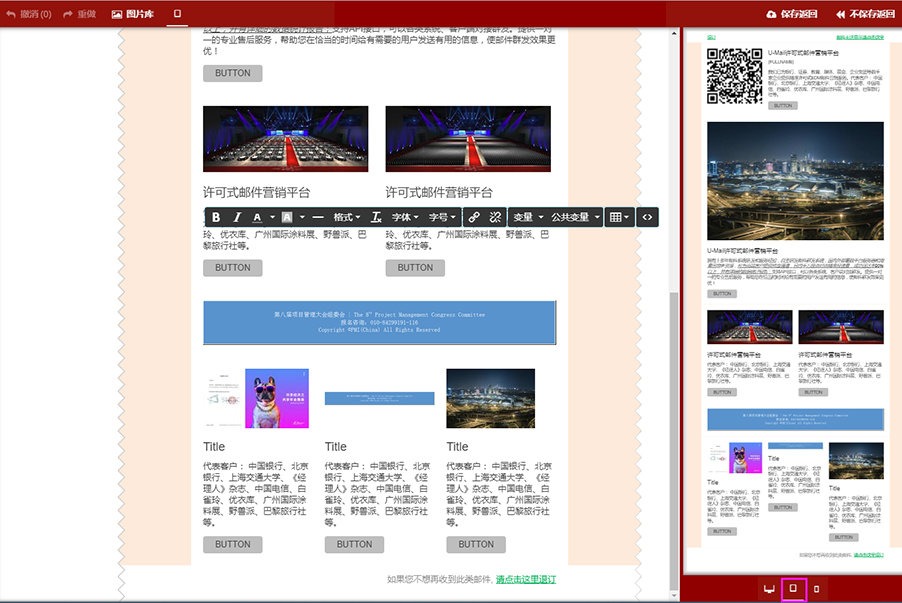The image size is (902, 603).
Task: Toggle bold formatting in the text toolbar
Action: [x=216, y=217]
